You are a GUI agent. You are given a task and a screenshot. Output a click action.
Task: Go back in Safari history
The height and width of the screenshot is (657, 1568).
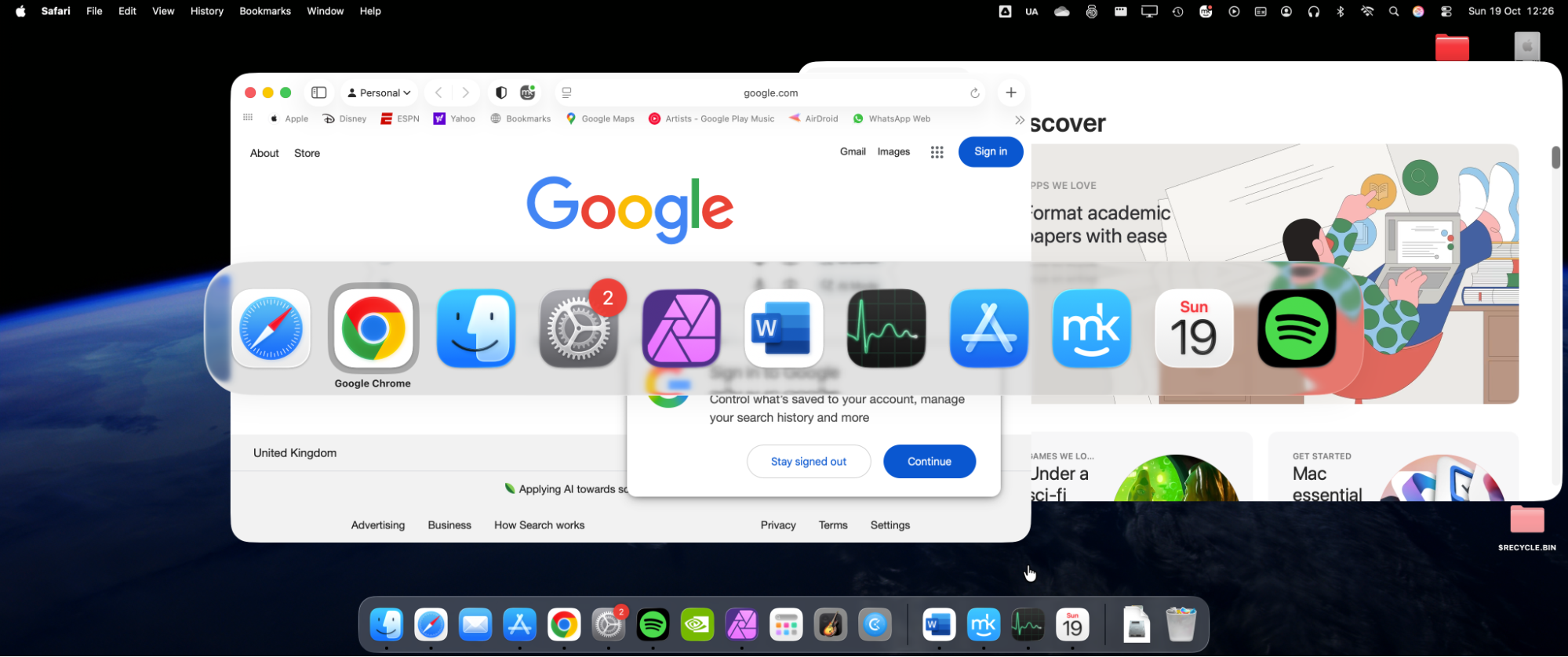click(x=438, y=93)
